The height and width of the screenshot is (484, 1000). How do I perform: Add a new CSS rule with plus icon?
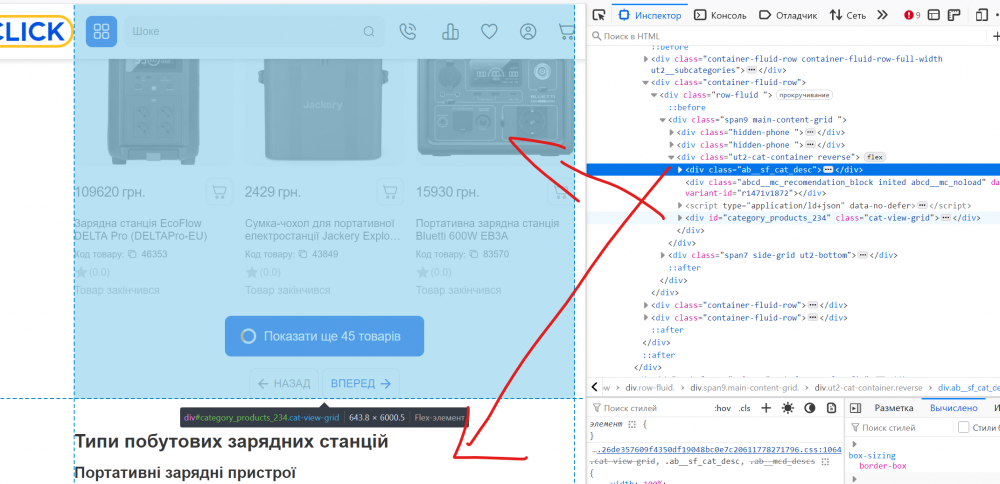coord(767,408)
